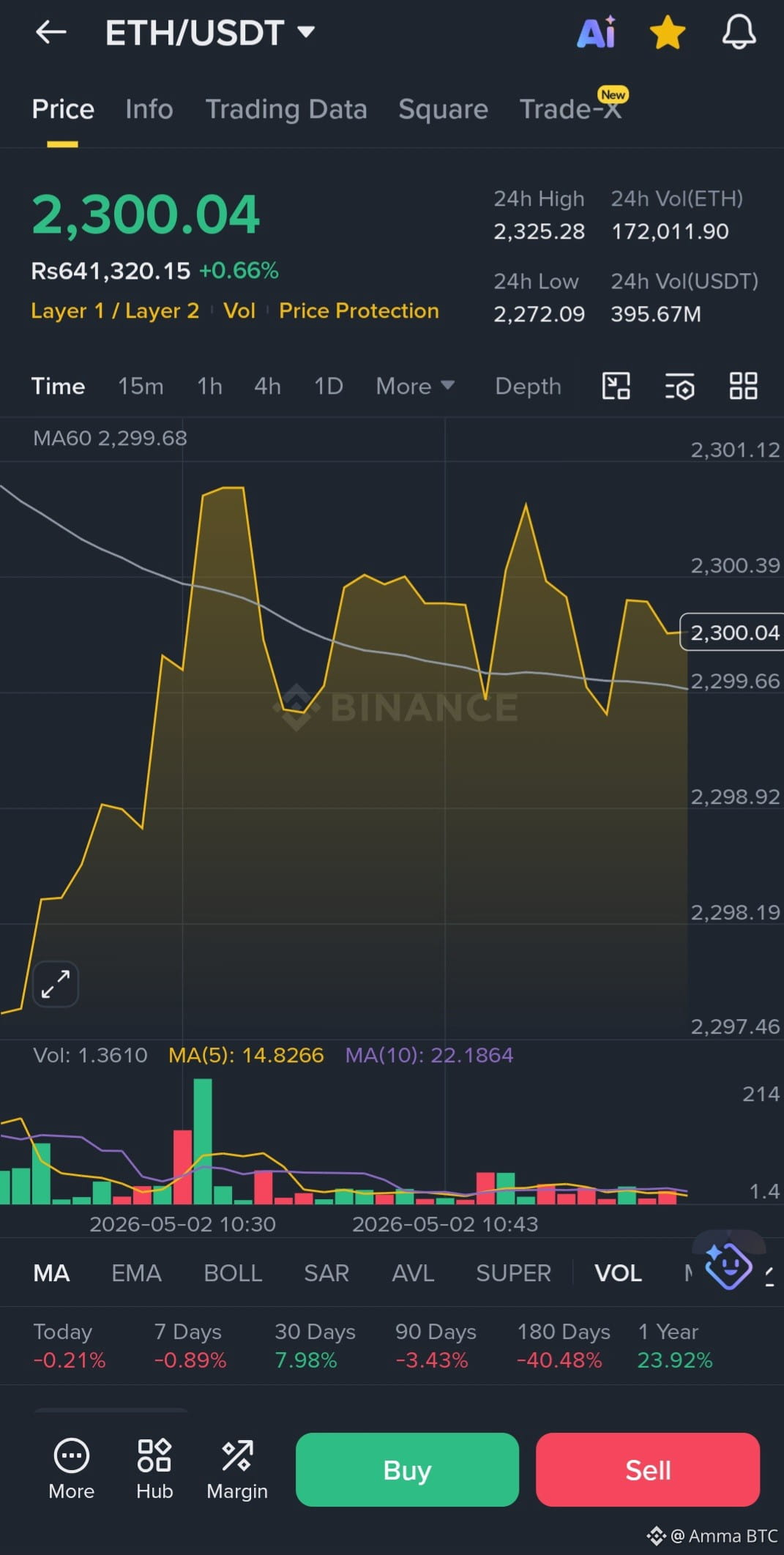This screenshot has height=1555, width=784.
Task: Open the Hub icon
Action: 154,1469
